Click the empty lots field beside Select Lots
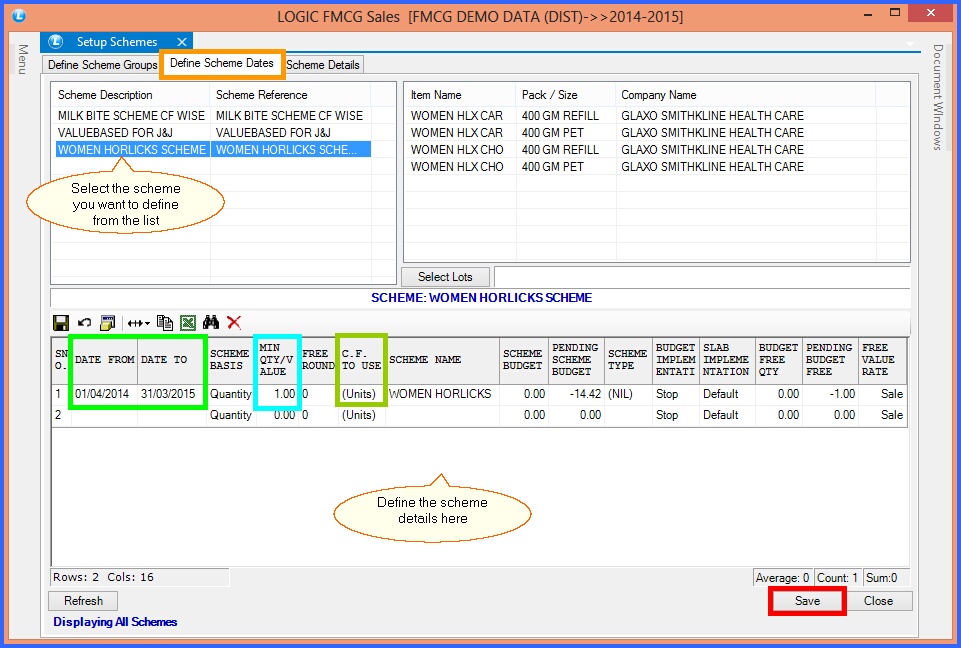Viewport: 961px width, 648px height. (x=702, y=276)
